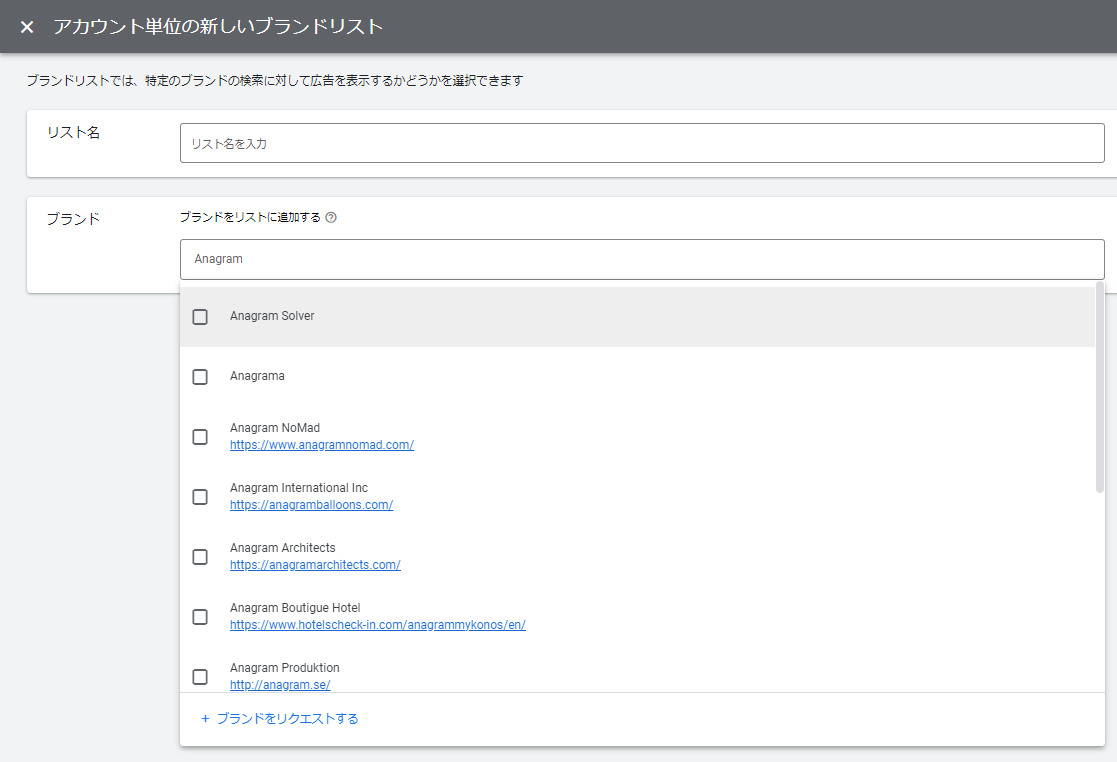The height and width of the screenshot is (762, 1117).
Task: Close the new brand list dialog
Action: [x=27, y=27]
